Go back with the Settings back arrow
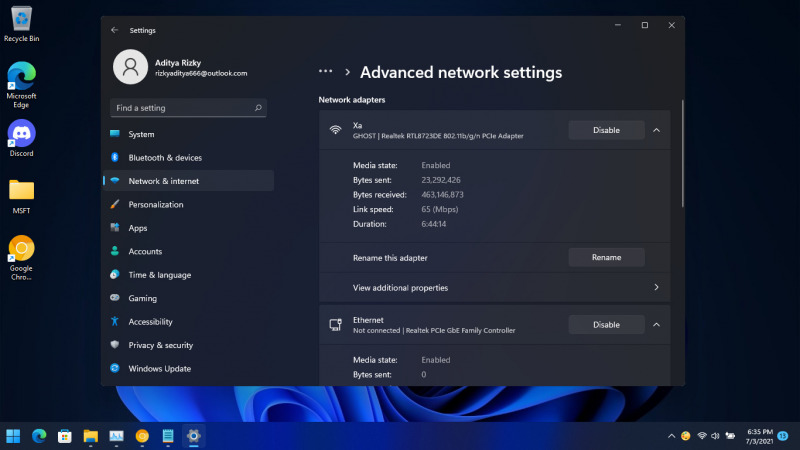This screenshot has width=800, height=450. [114, 30]
